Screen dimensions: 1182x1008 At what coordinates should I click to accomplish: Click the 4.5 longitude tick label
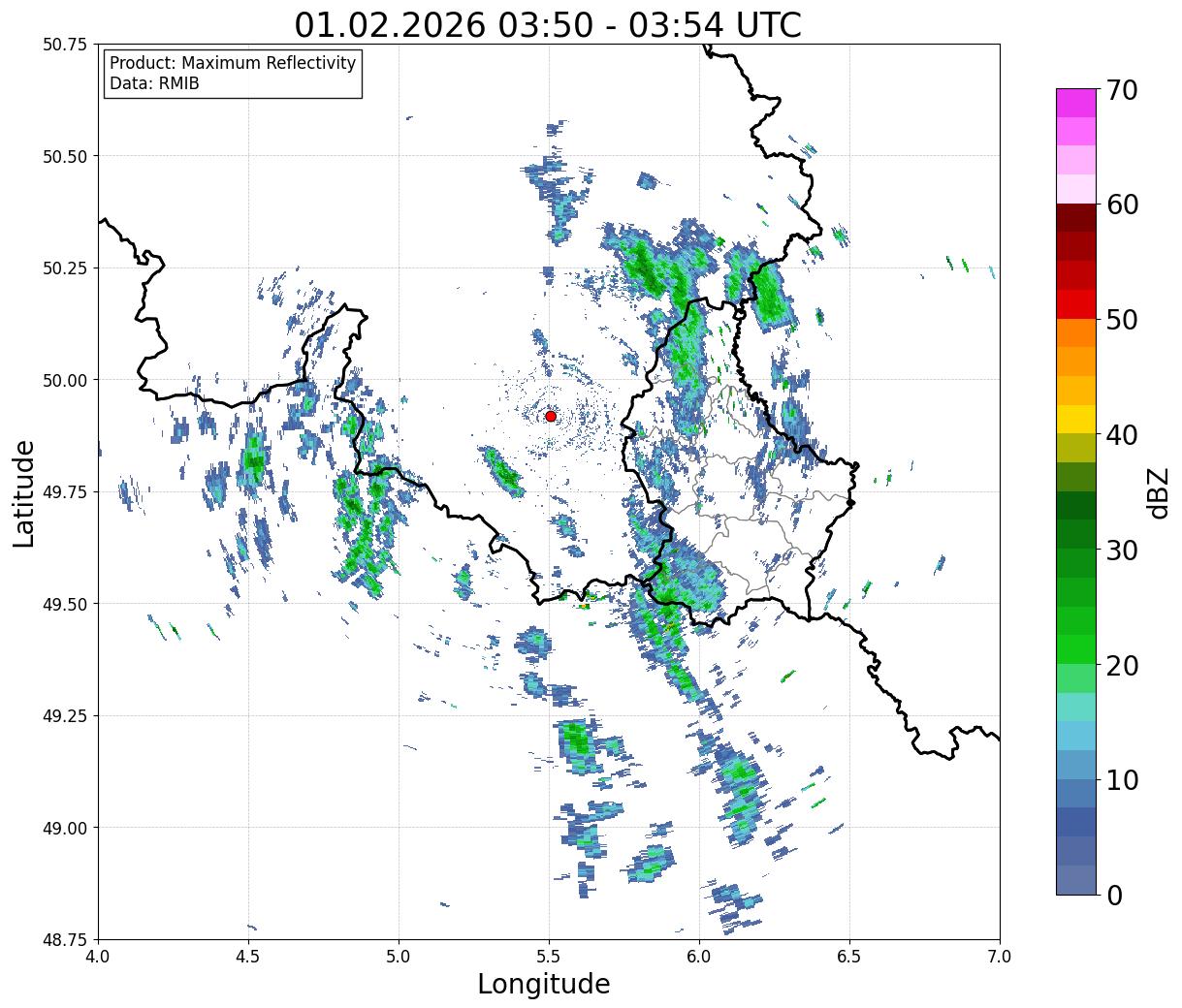click(248, 956)
